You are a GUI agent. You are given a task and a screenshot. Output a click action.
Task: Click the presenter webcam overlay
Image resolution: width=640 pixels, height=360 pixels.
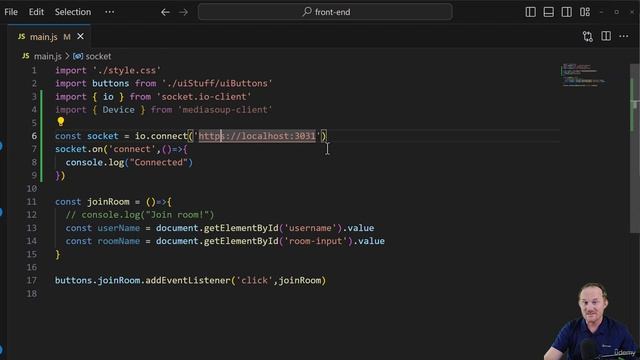[x=592, y=322]
